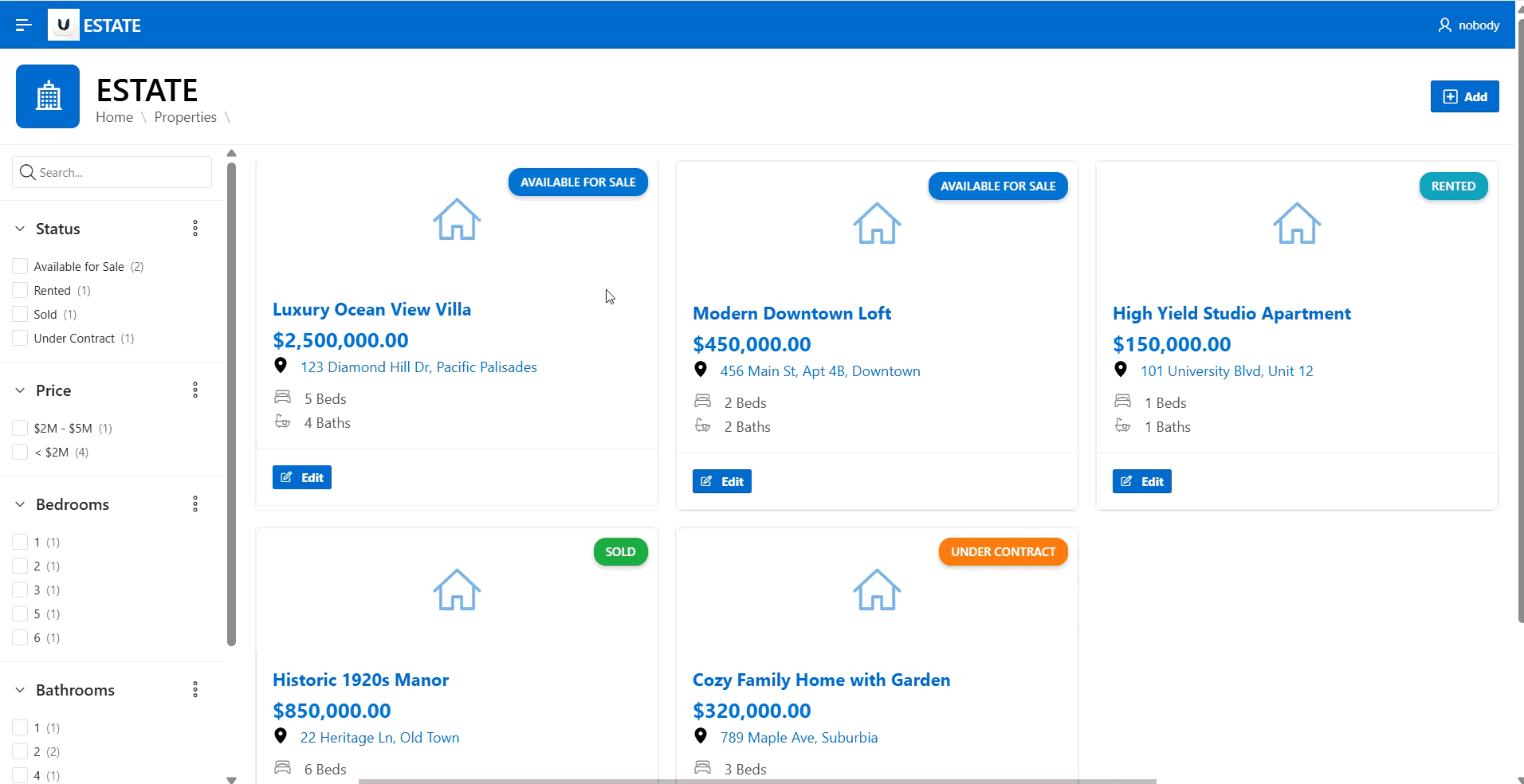Image resolution: width=1524 pixels, height=784 pixels.
Task: Open Luxury Ocean View Villa title link
Action: coord(371,309)
